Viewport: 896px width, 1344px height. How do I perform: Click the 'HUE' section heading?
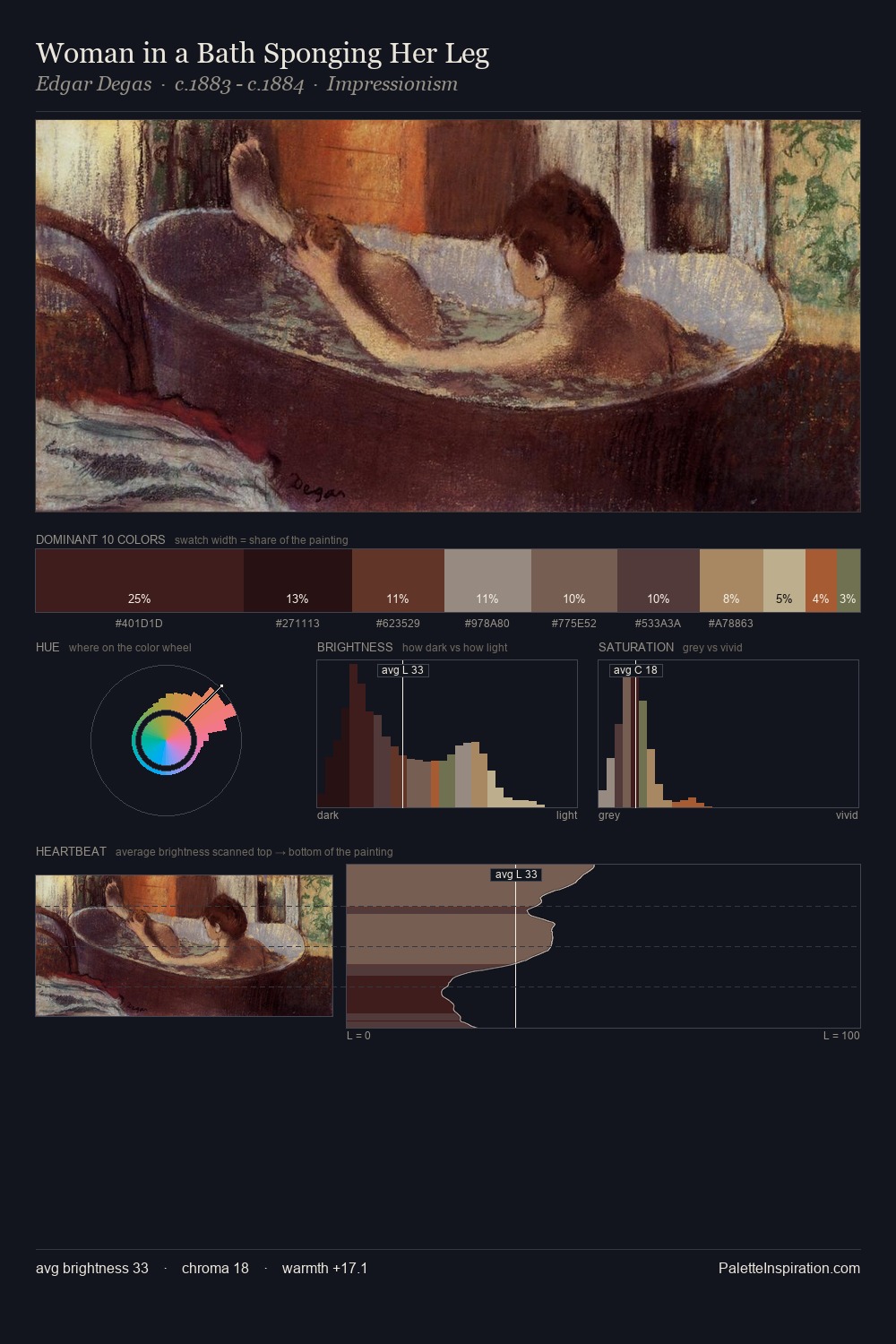[47, 647]
